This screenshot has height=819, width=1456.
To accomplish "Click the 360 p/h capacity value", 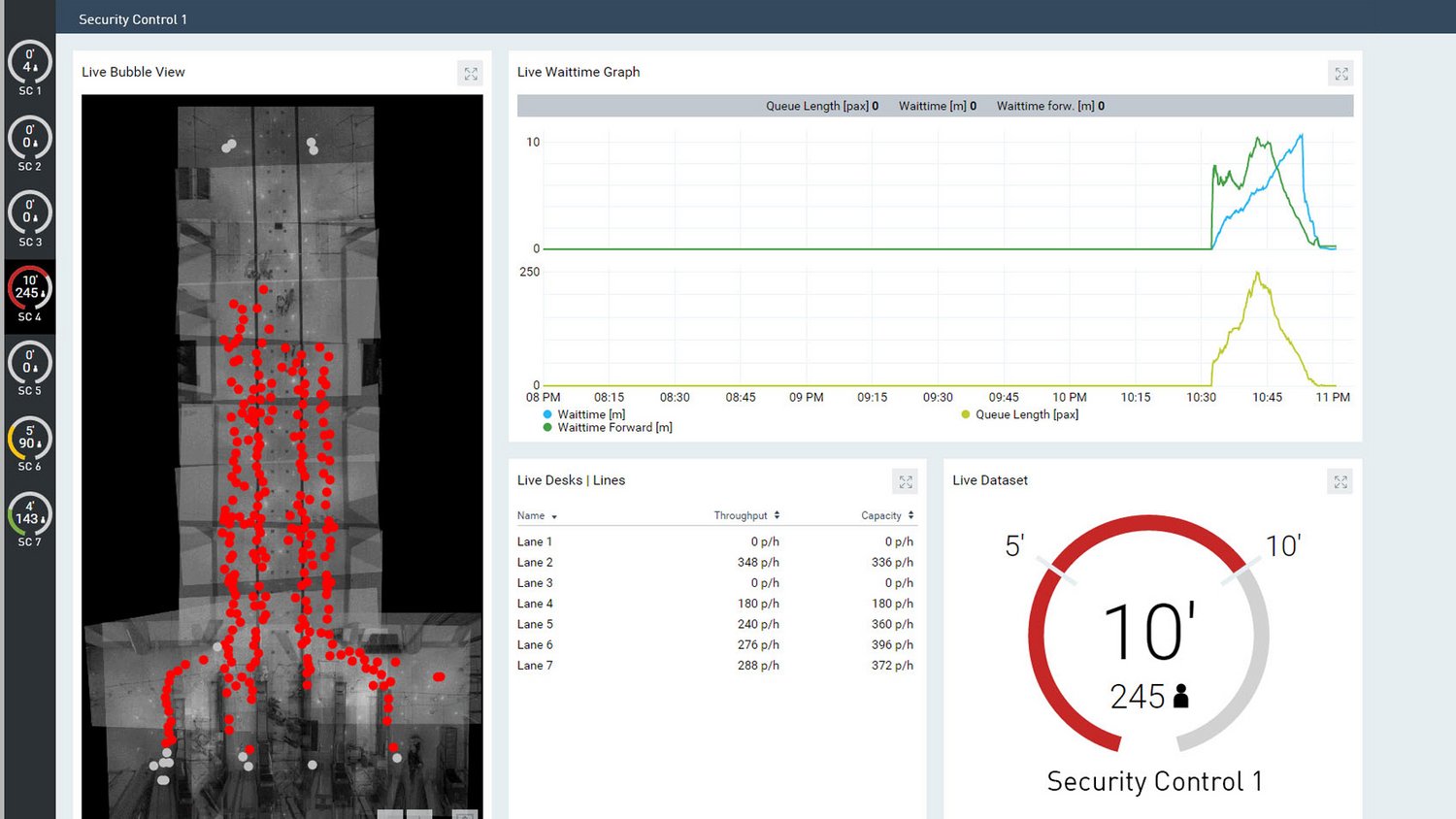I will pos(892,624).
